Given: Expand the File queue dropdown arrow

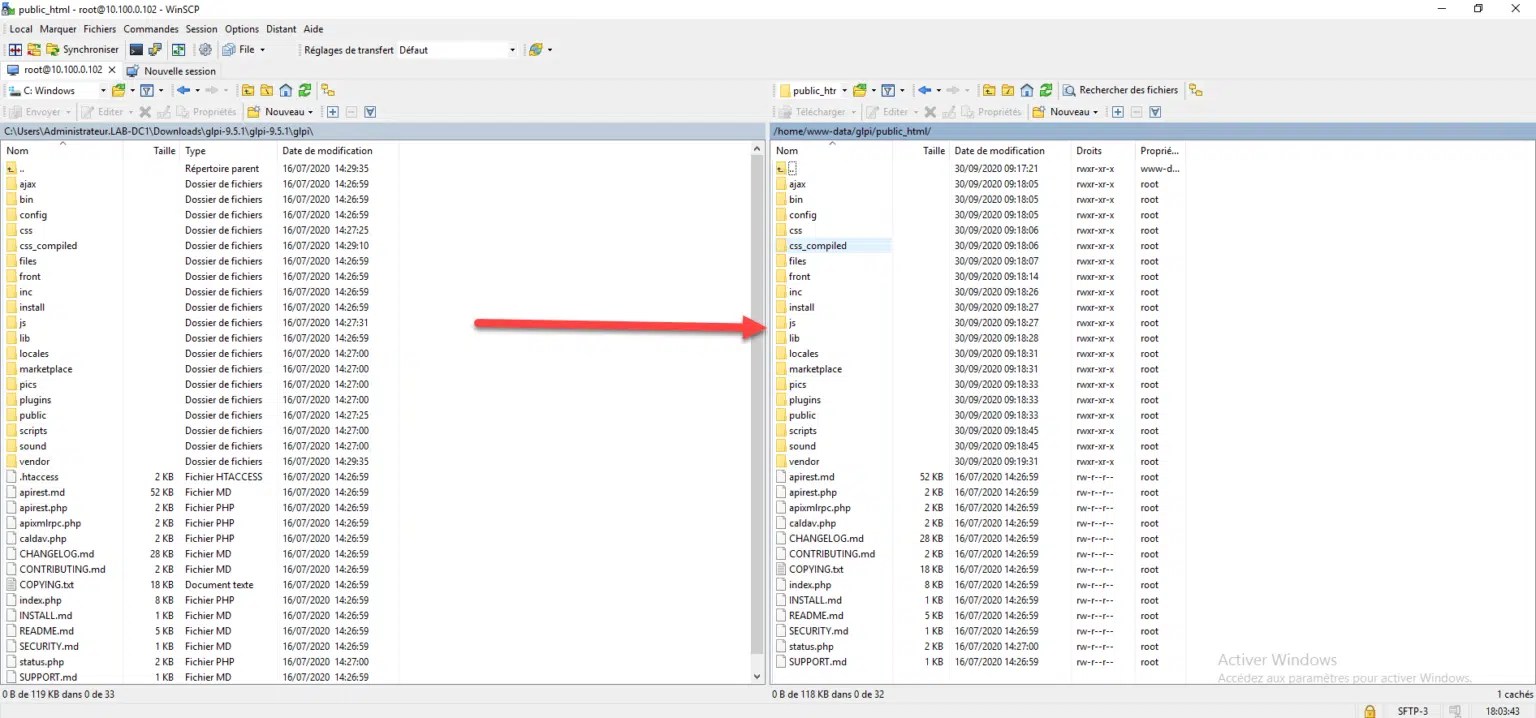Looking at the screenshot, I should (262, 50).
